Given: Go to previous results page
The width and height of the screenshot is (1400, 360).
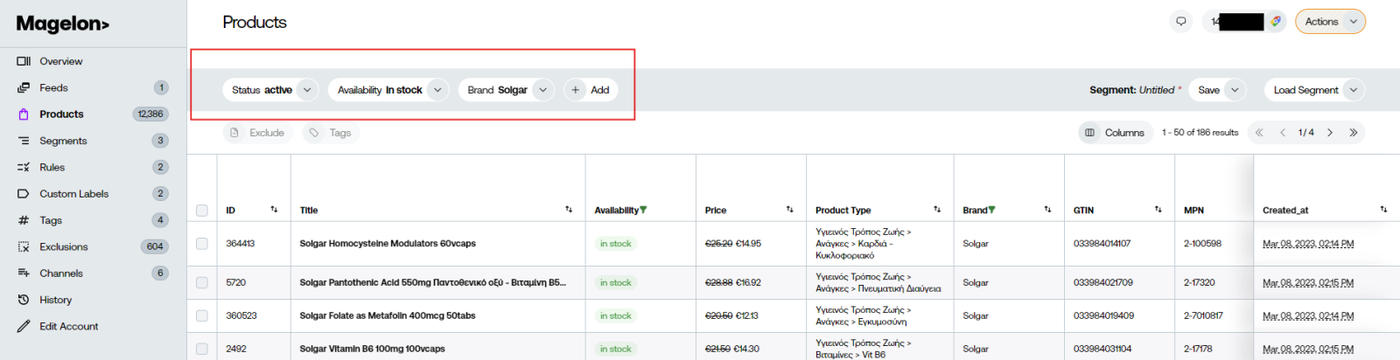Looking at the screenshot, I should pos(1282,132).
